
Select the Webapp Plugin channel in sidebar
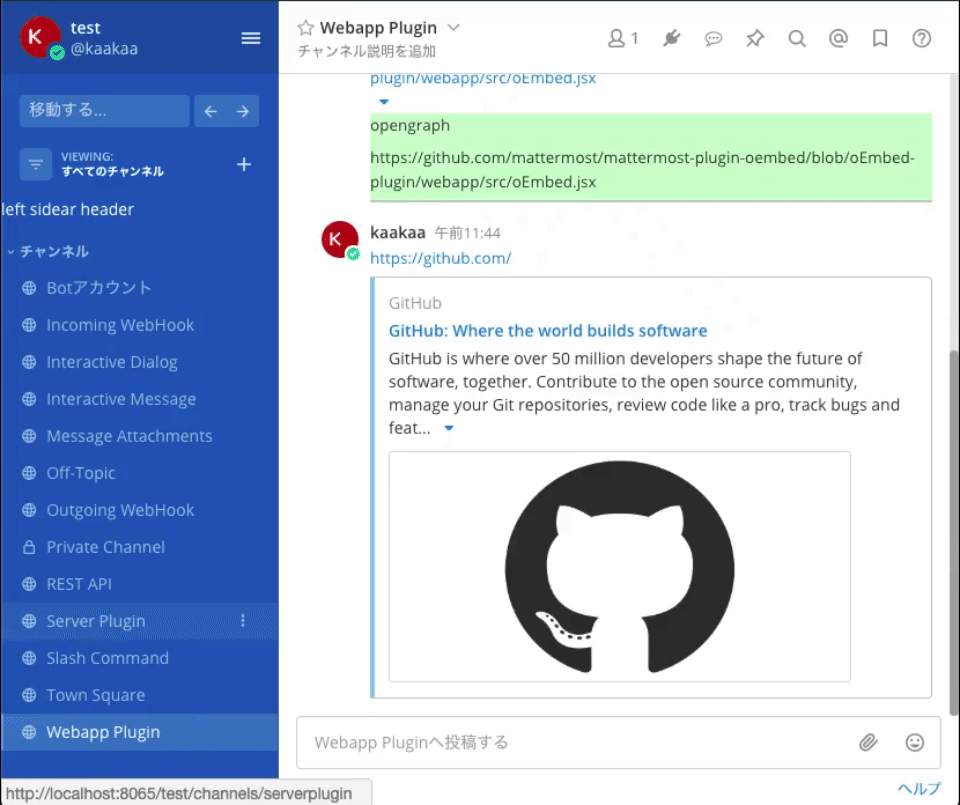[140, 732]
